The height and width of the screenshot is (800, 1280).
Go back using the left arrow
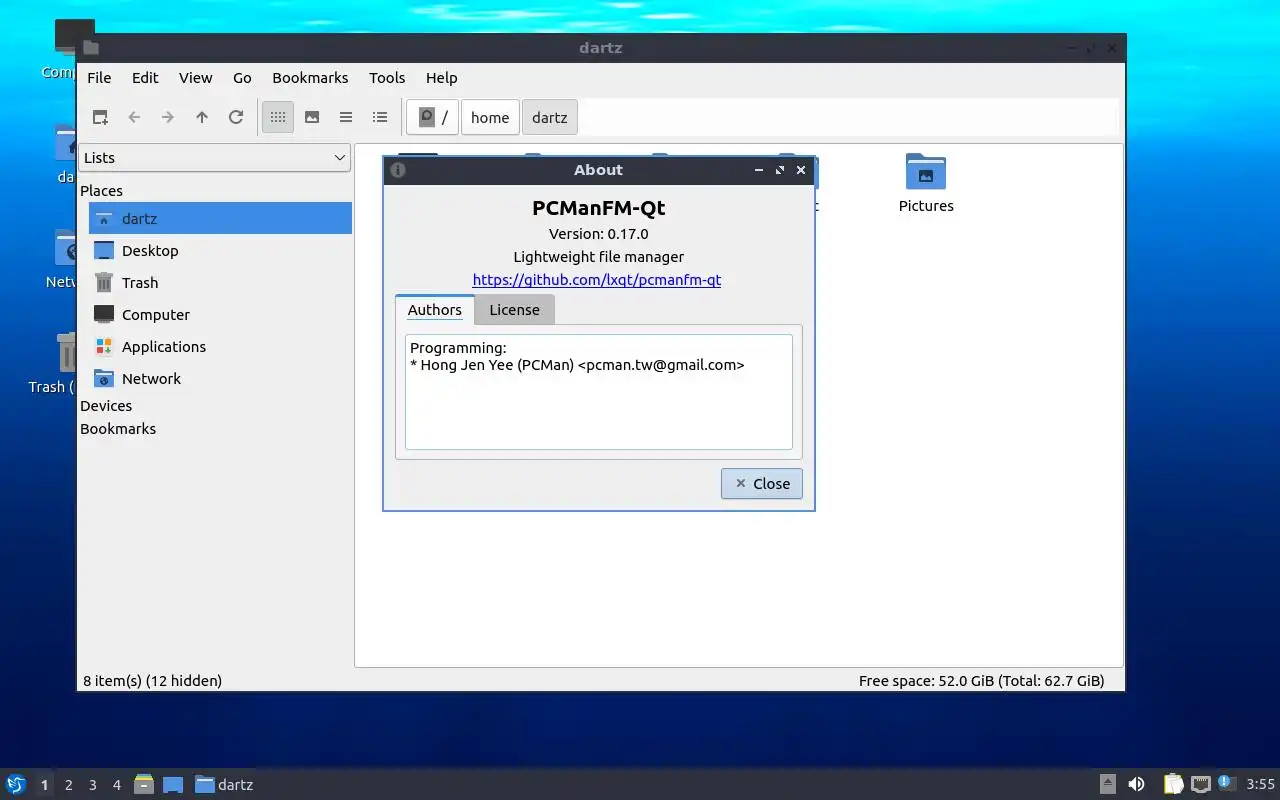[x=134, y=117]
